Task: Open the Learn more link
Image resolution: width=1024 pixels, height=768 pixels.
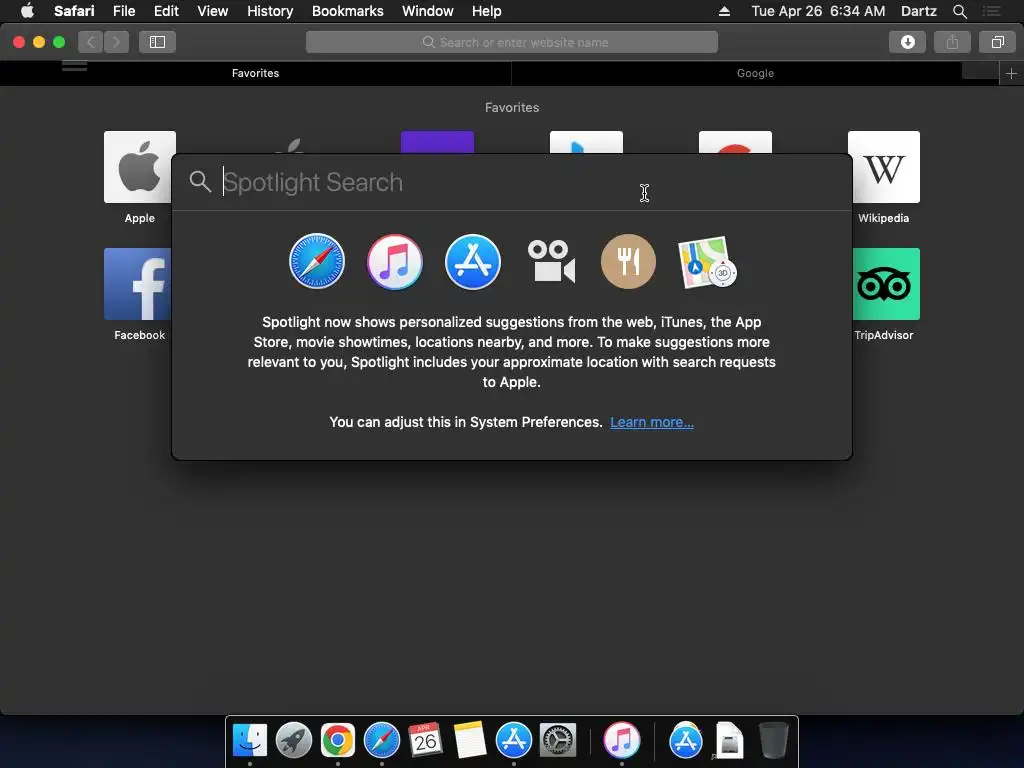Action: coord(652,422)
